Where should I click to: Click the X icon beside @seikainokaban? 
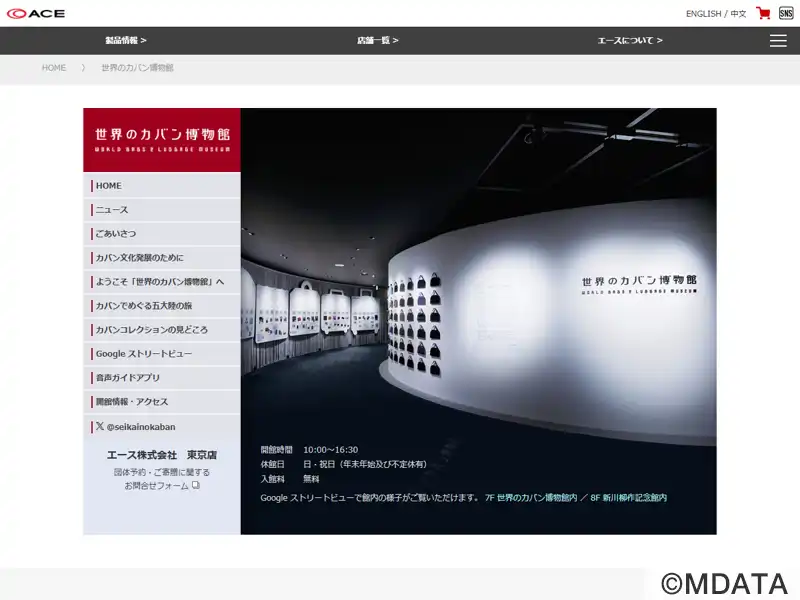click(100, 426)
